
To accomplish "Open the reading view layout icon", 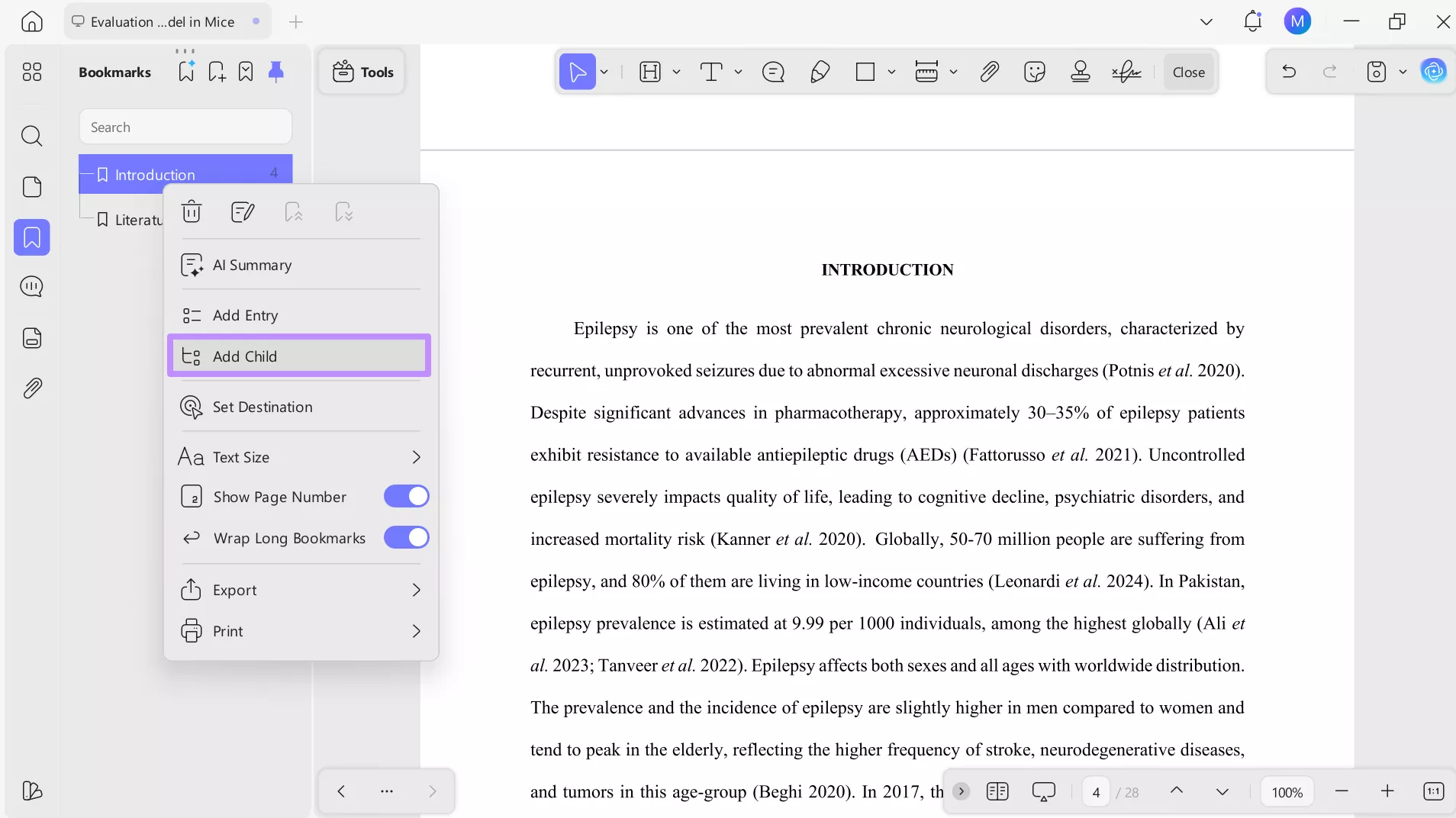I will (x=997, y=791).
